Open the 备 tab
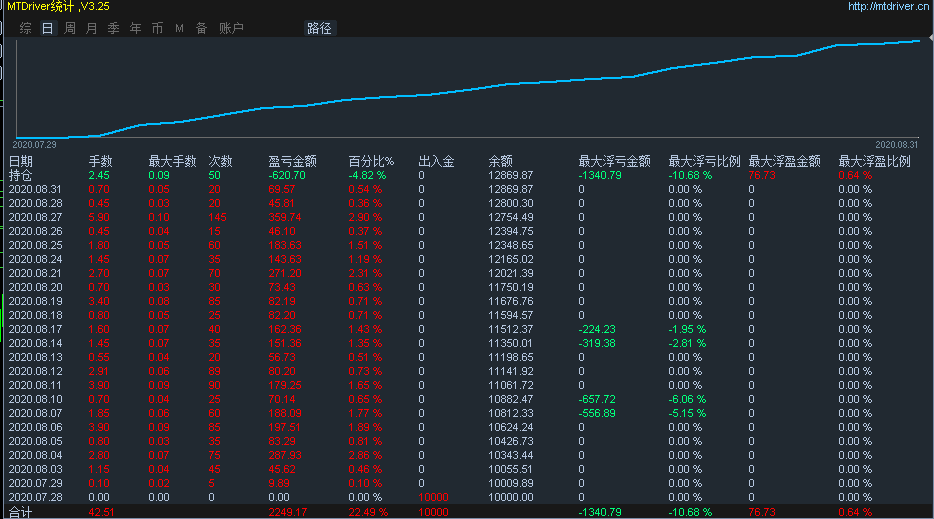Image resolution: width=934 pixels, height=519 pixels. coord(201,29)
